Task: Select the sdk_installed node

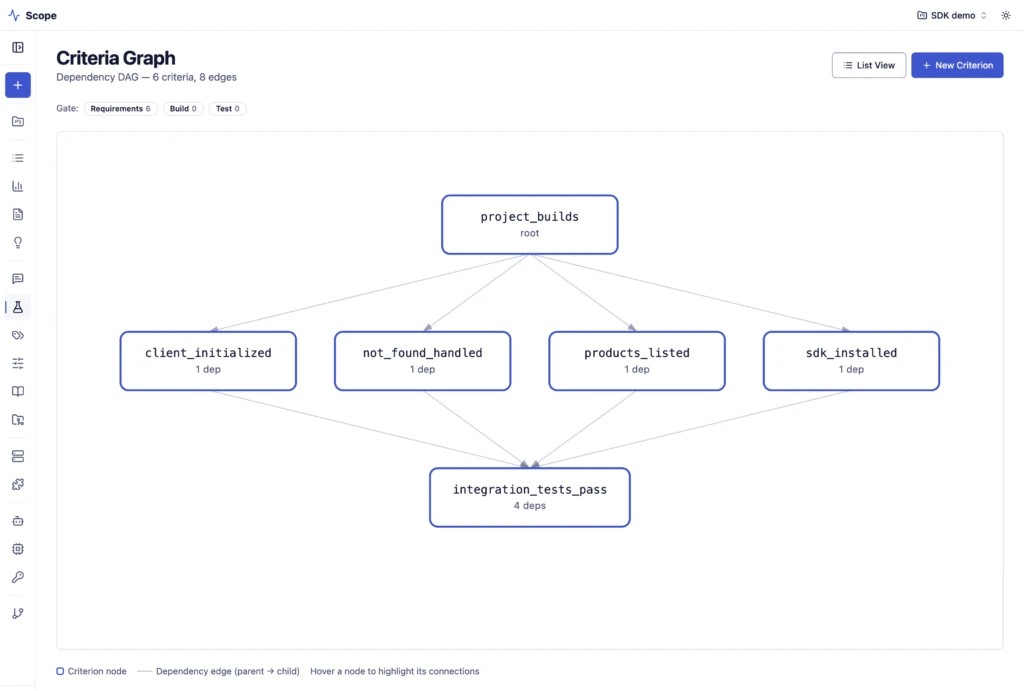Action: (851, 361)
